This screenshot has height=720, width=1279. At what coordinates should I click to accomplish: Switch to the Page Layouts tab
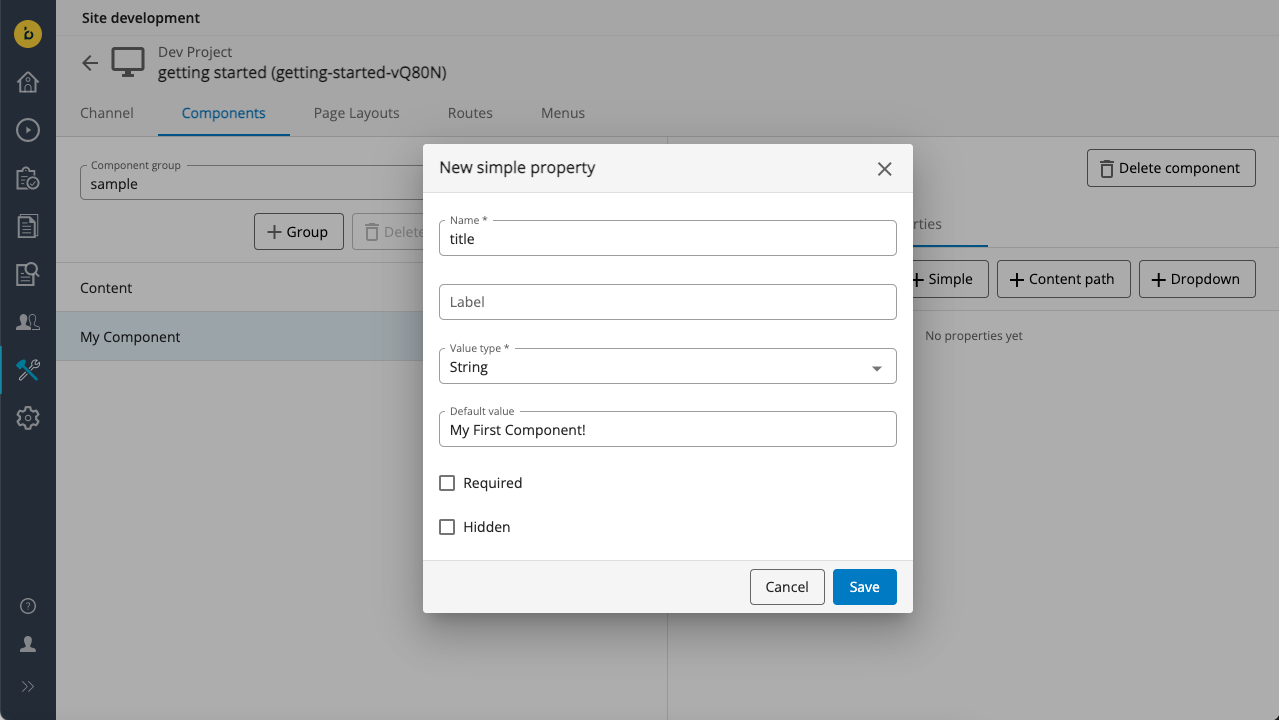357,113
